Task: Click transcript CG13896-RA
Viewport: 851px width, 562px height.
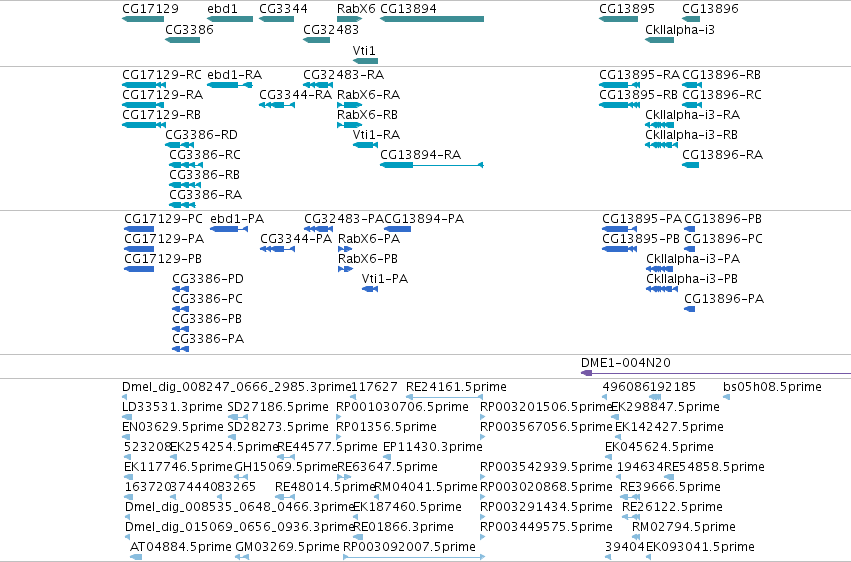Action: click(x=691, y=165)
